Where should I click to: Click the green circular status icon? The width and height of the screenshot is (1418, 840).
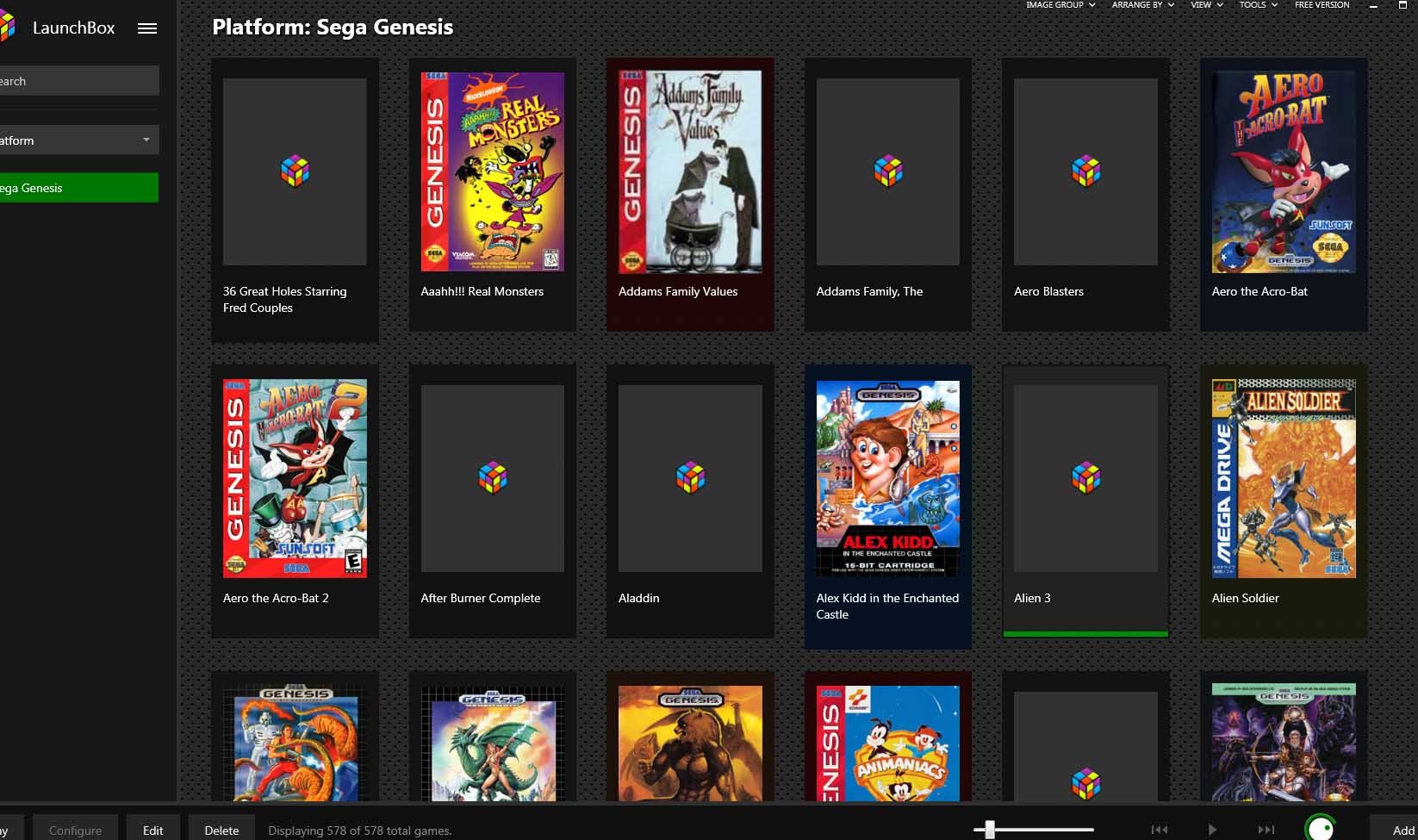(x=1321, y=828)
